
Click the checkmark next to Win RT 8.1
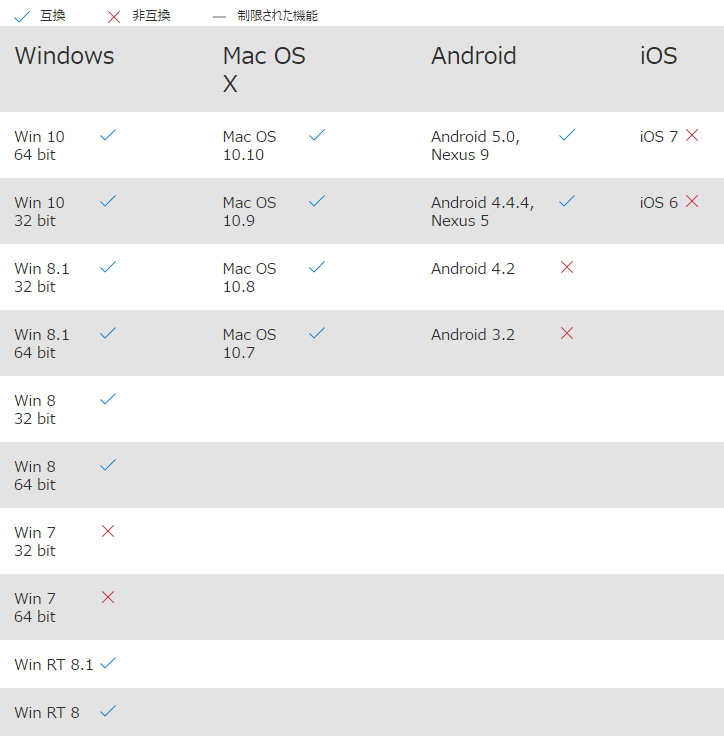(x=109, y=663)
